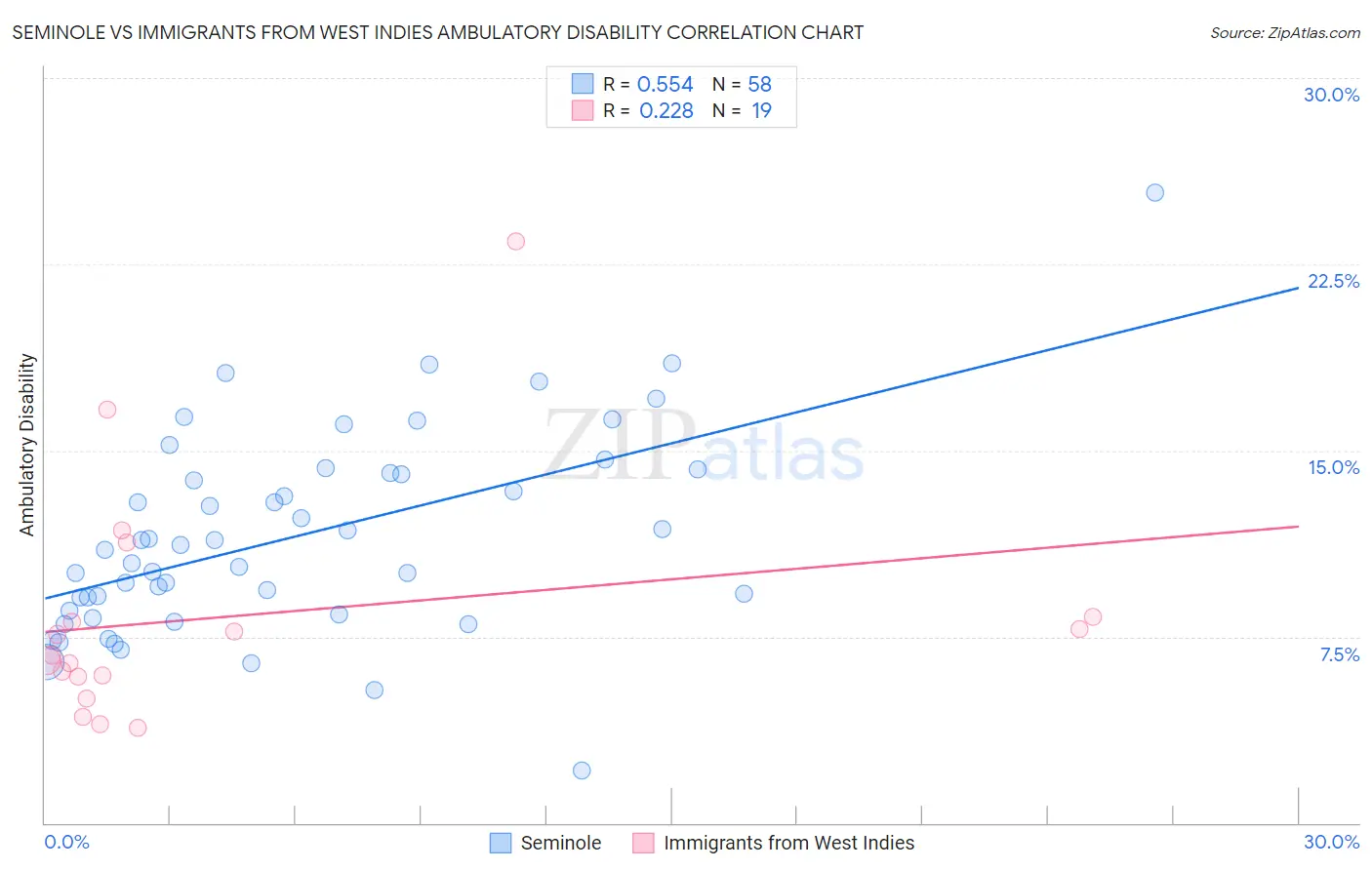Click the pink Immigrants from West Indies swatch

click(x=643, y=843)
